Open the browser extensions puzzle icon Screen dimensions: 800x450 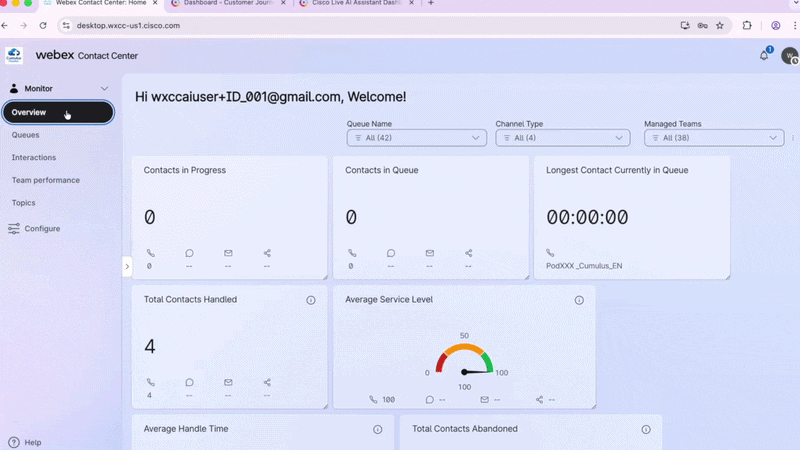coord(747,26)
